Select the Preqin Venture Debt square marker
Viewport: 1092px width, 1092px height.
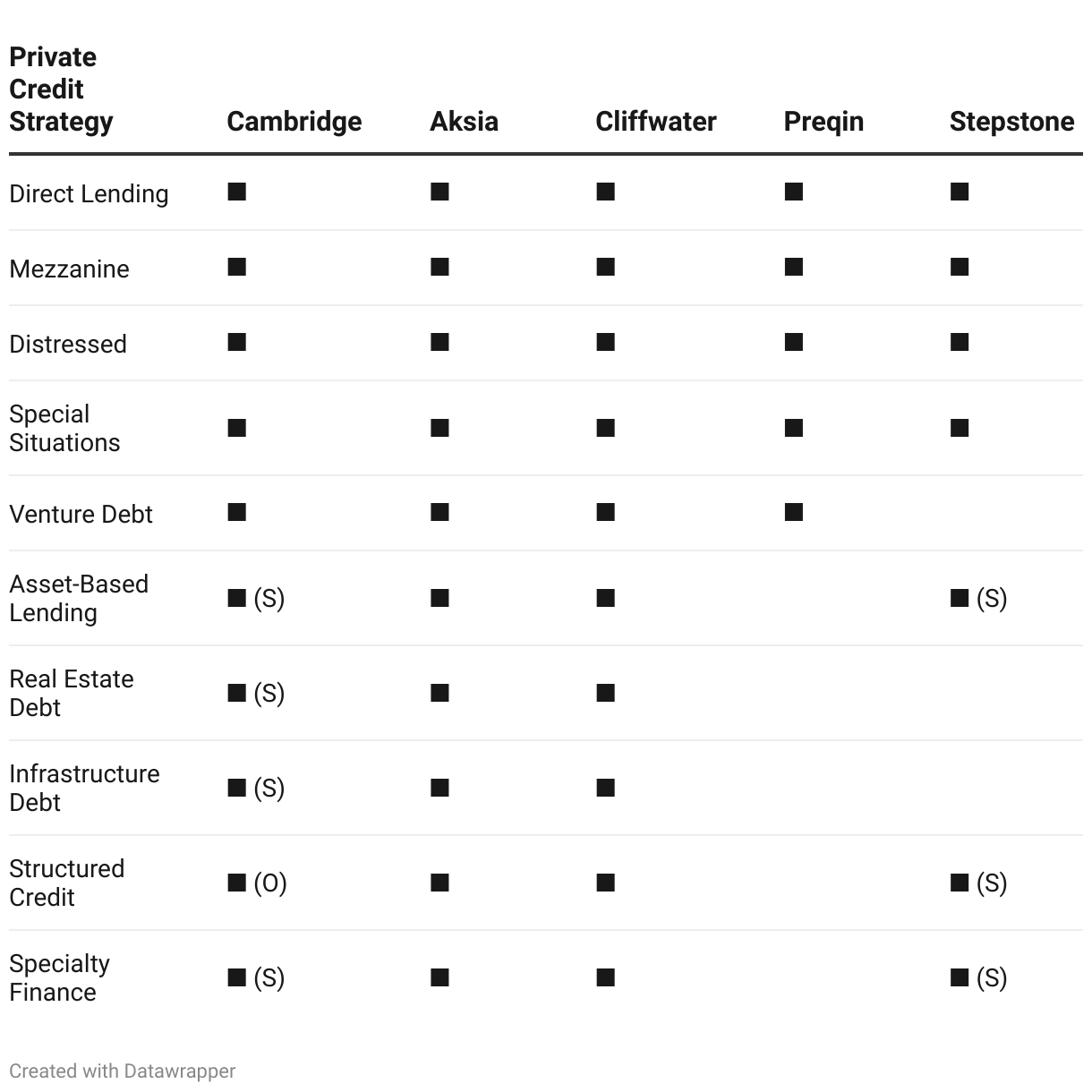coord(794,513)
